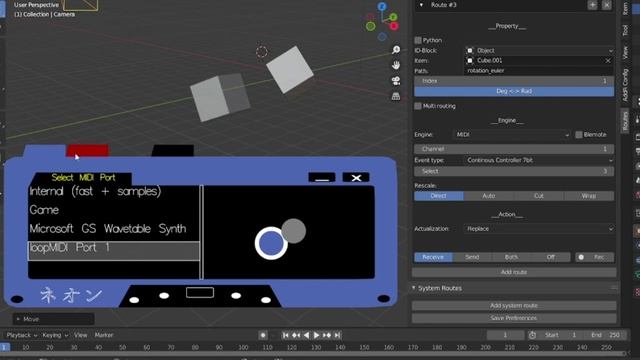Enable the Python checkbox
640x360 pixels.
coord(418,40)
